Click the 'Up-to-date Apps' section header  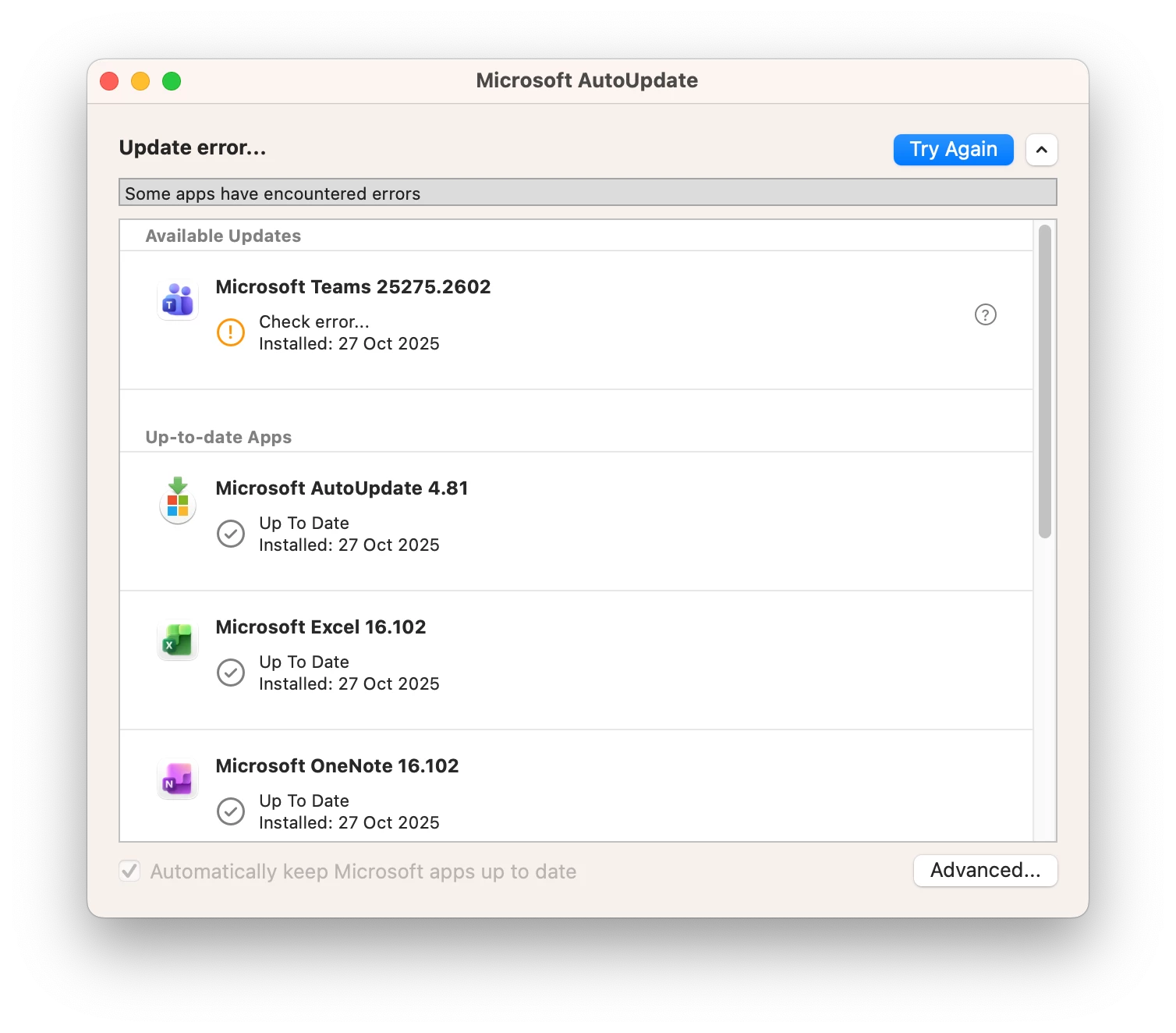(218, 437)
